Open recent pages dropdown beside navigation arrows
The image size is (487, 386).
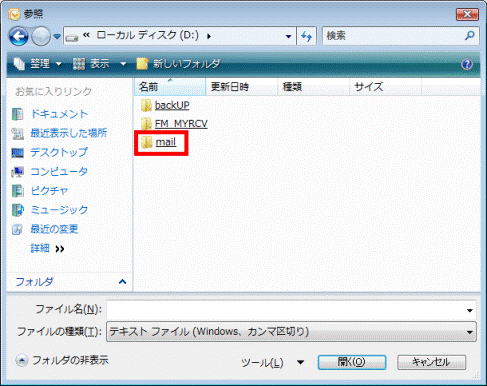point(57,36)
